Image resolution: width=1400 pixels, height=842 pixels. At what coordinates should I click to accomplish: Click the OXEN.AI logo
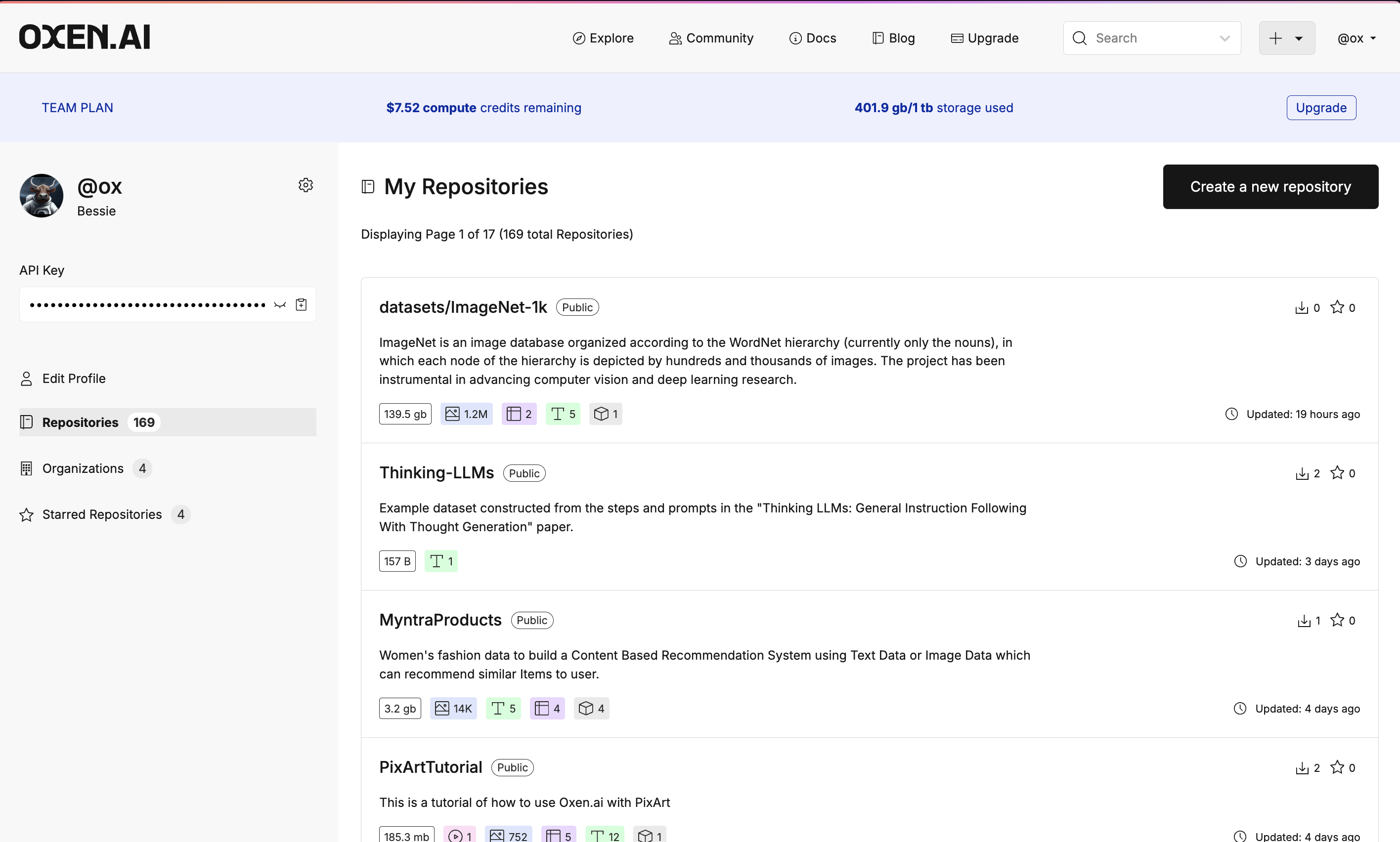click(85, 38)
